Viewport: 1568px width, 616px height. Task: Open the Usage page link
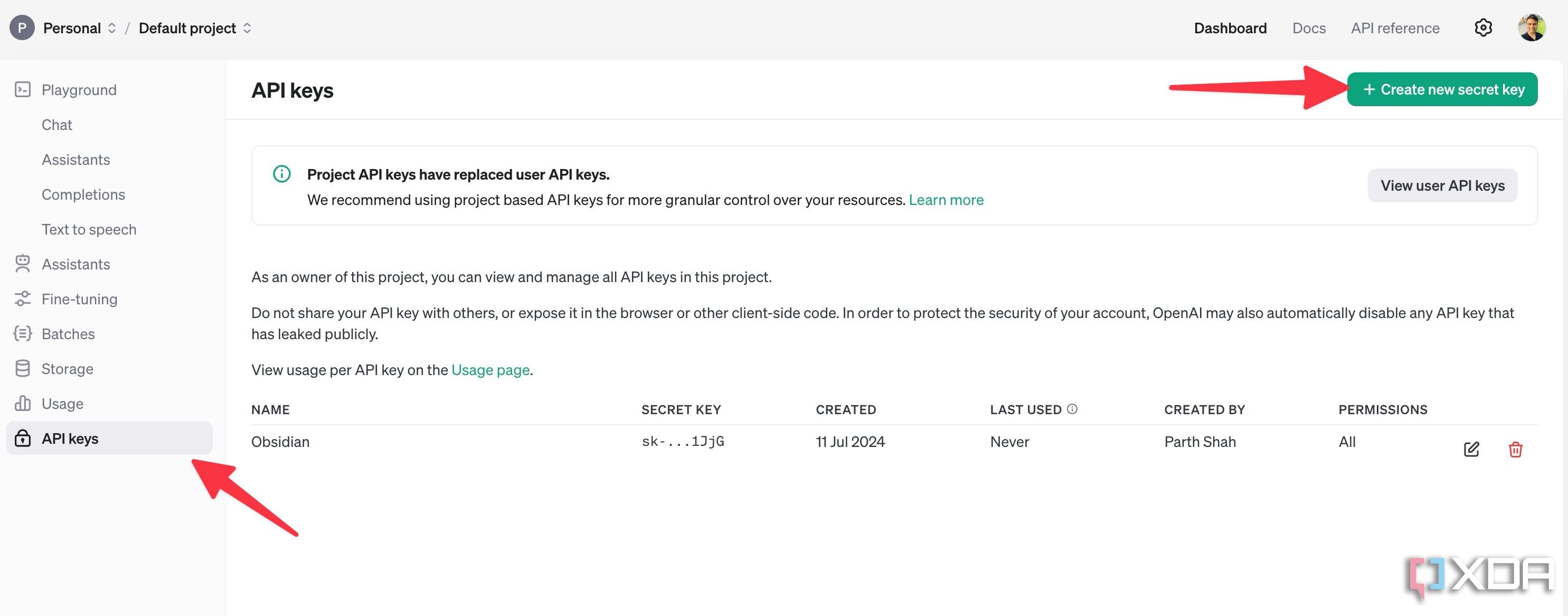(490, 370)
